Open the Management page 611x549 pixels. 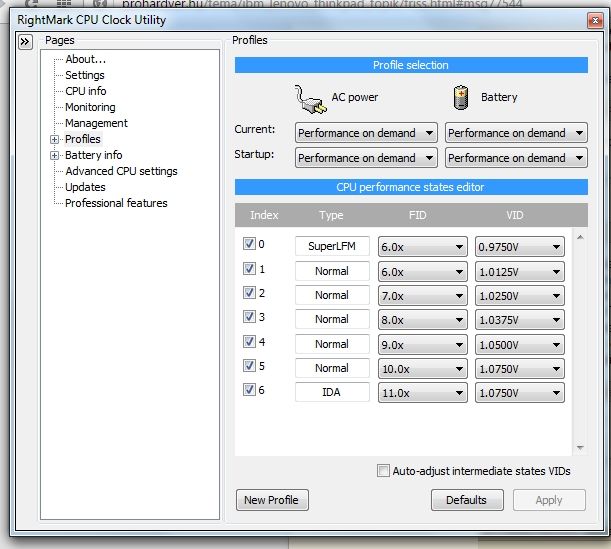coord(96,123)
